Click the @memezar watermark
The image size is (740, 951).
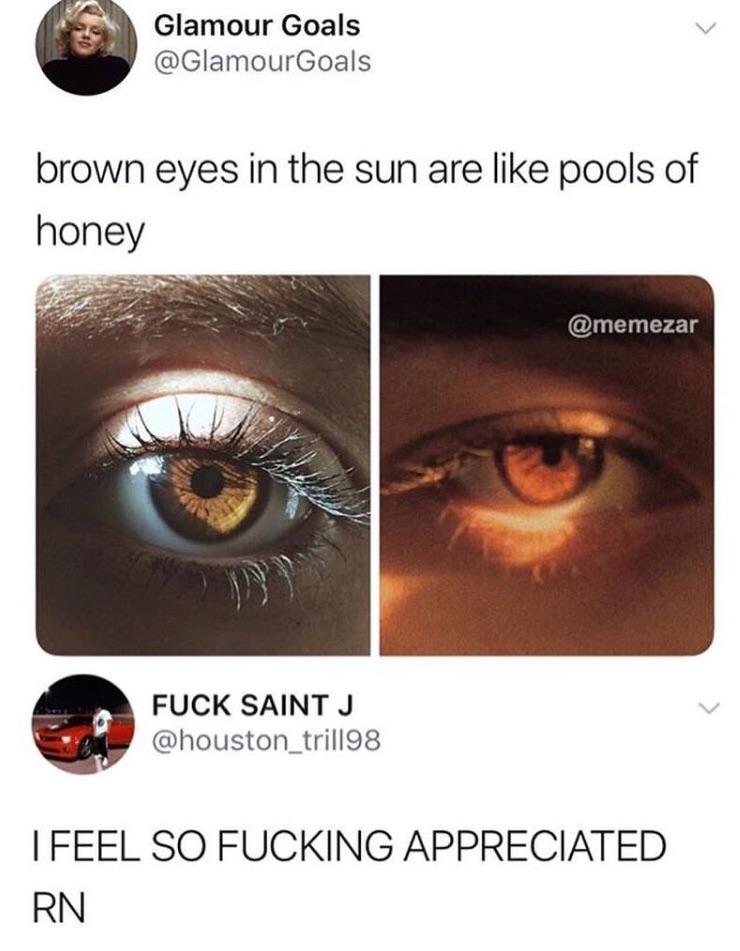pyautogui.click(x=633, y=325)
